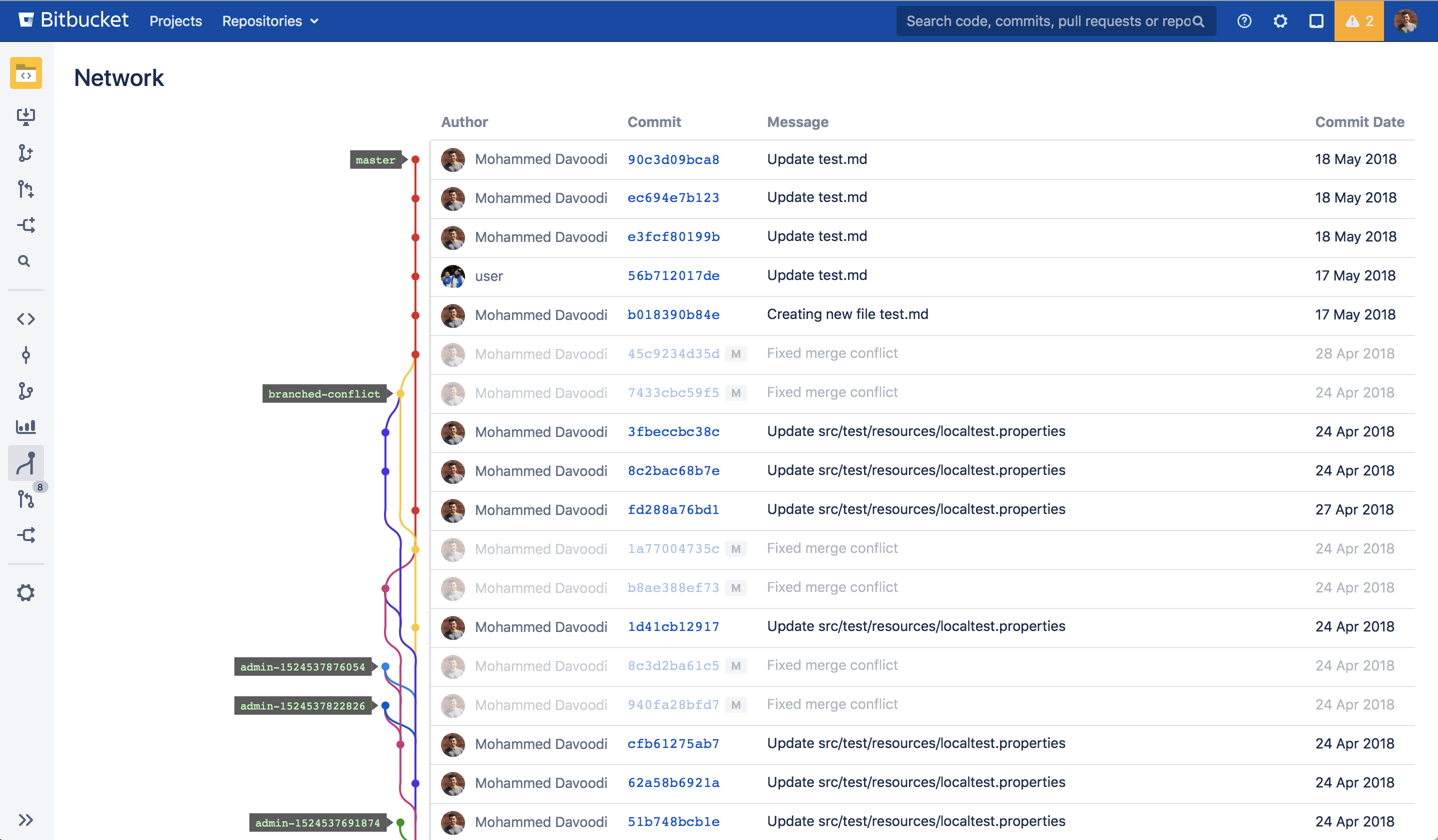Open the Projects menu item

coord(176,21)
